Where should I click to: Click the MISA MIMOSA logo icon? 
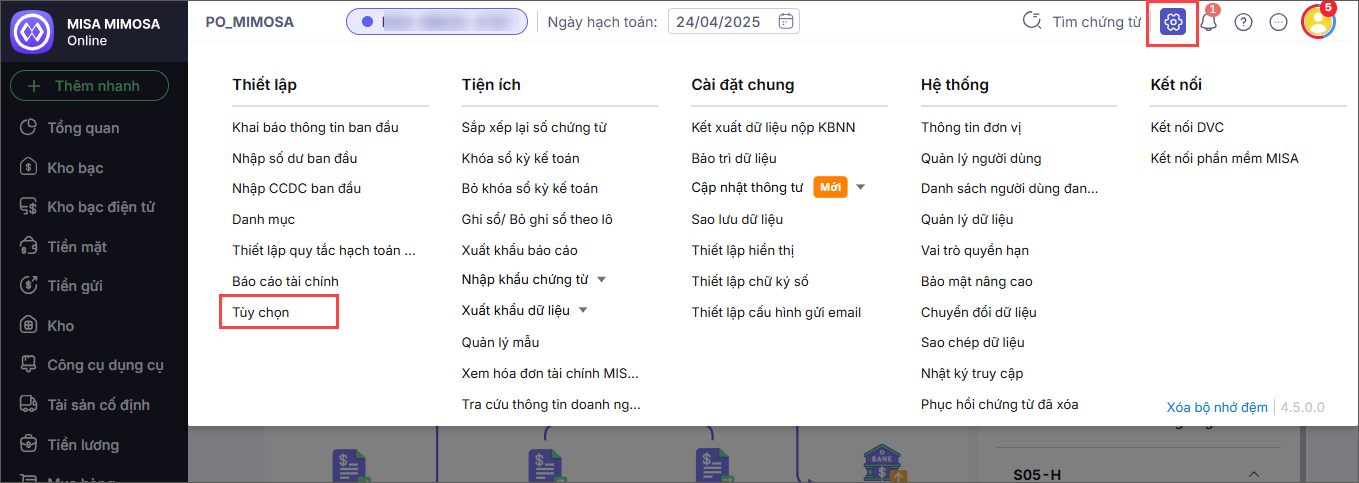tap(31, 31)
